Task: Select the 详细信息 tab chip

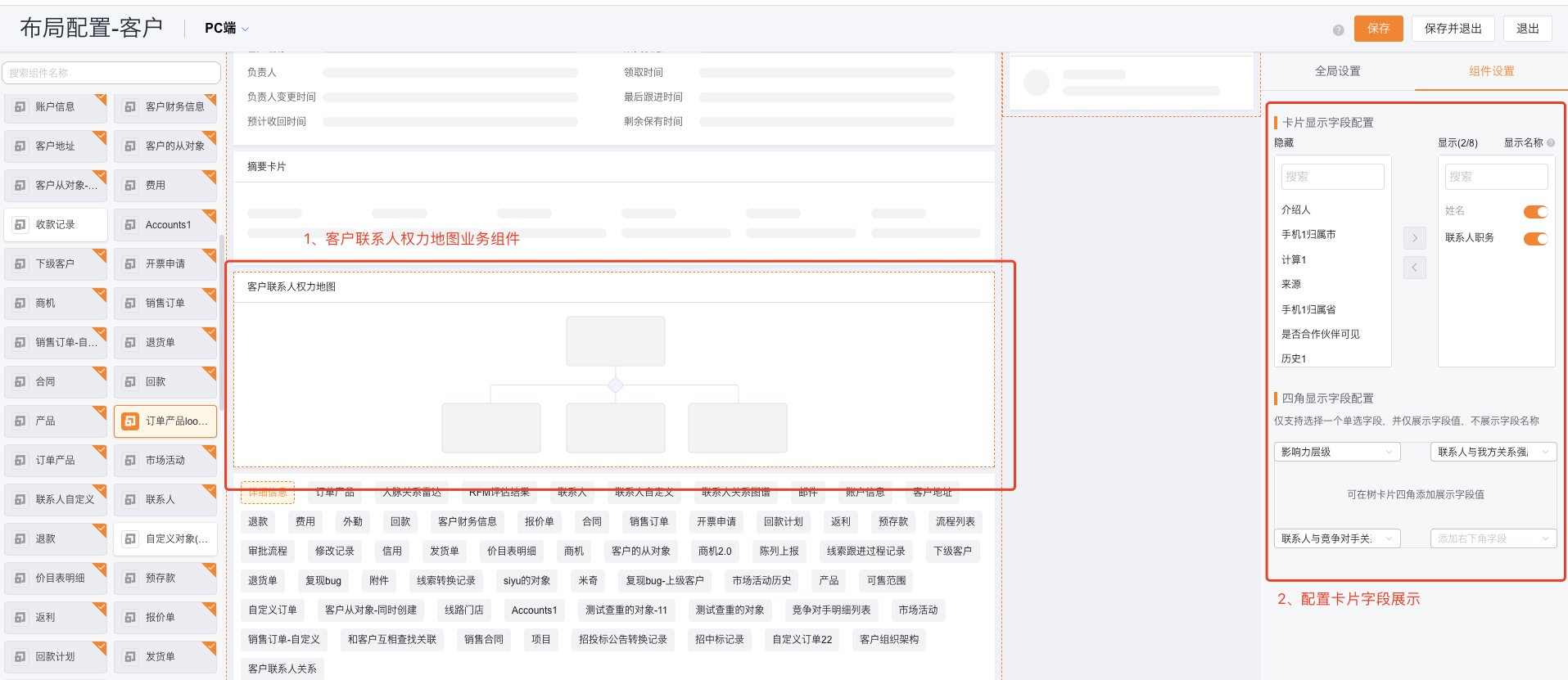Action: point(268,492)
